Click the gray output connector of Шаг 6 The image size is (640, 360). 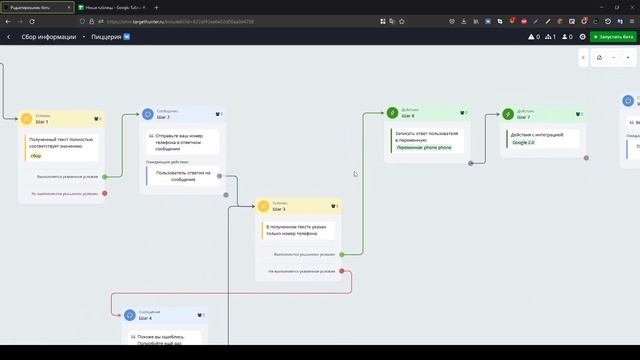[x=471, y=163]
